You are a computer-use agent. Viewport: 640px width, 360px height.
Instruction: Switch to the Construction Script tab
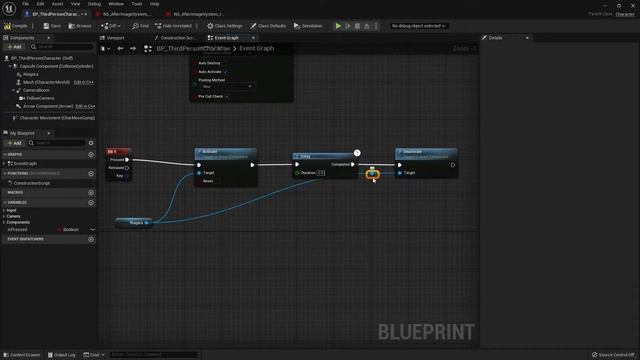[x=177, y=38]
